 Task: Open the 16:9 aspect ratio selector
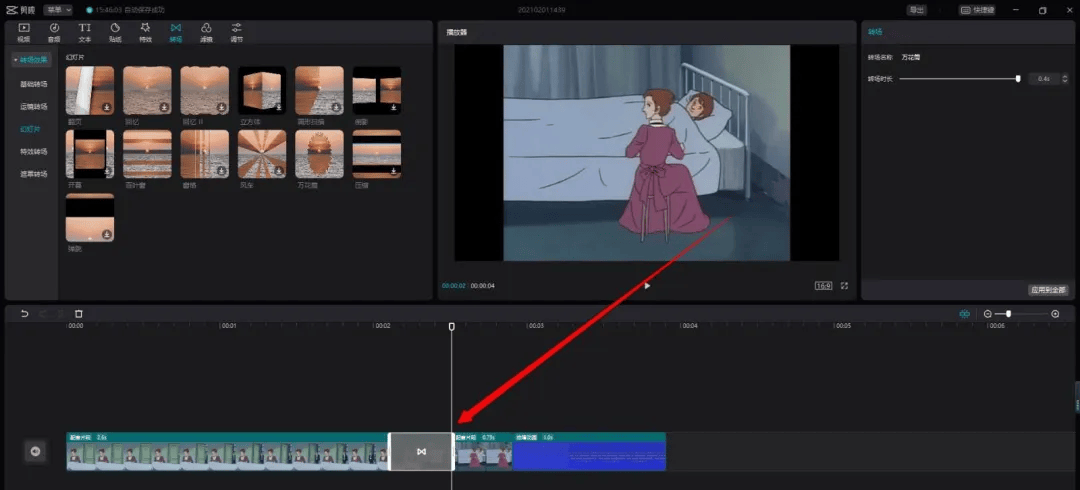click(x=824, y=285)
